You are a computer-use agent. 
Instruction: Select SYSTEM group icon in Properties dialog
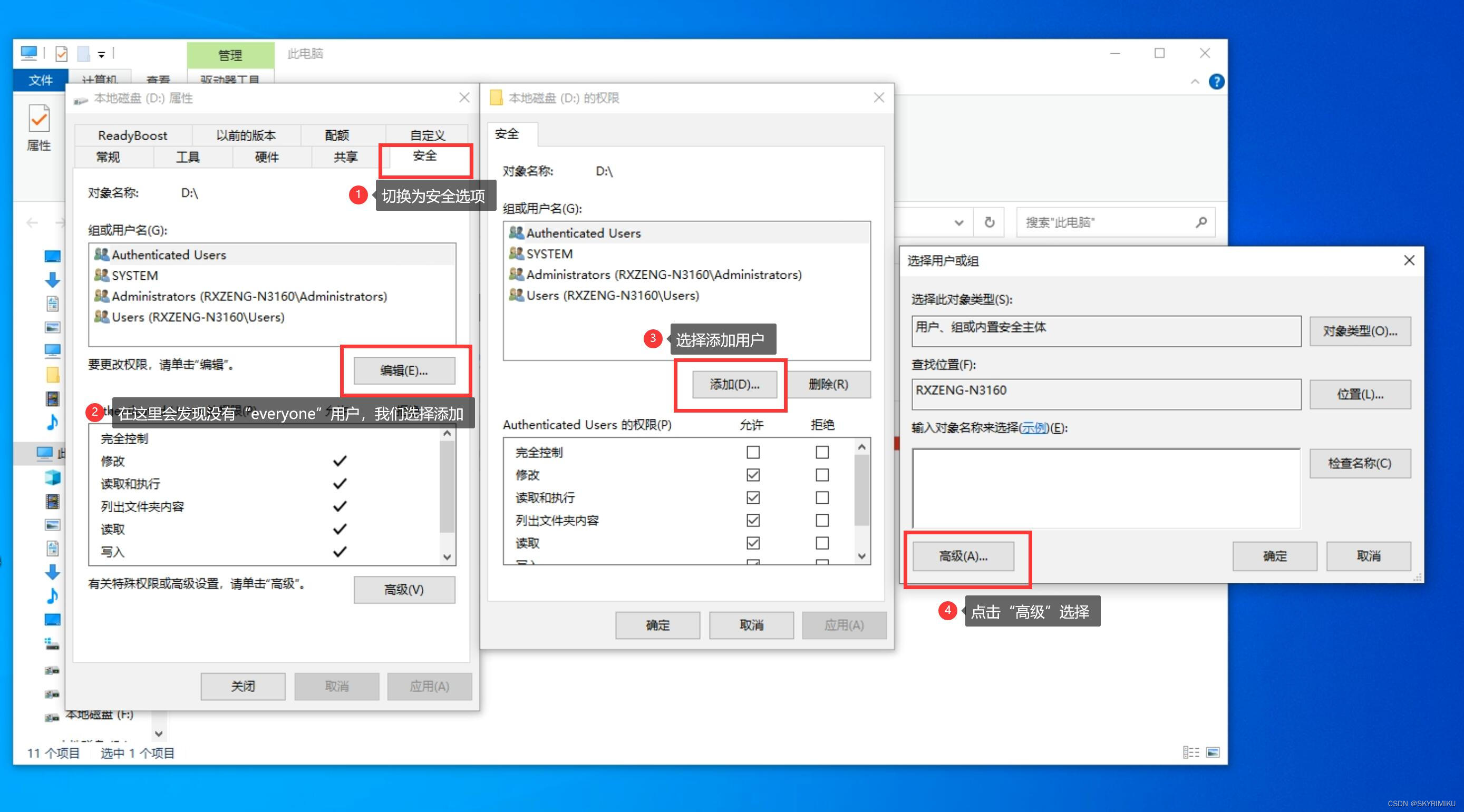(x=102, y=275)
